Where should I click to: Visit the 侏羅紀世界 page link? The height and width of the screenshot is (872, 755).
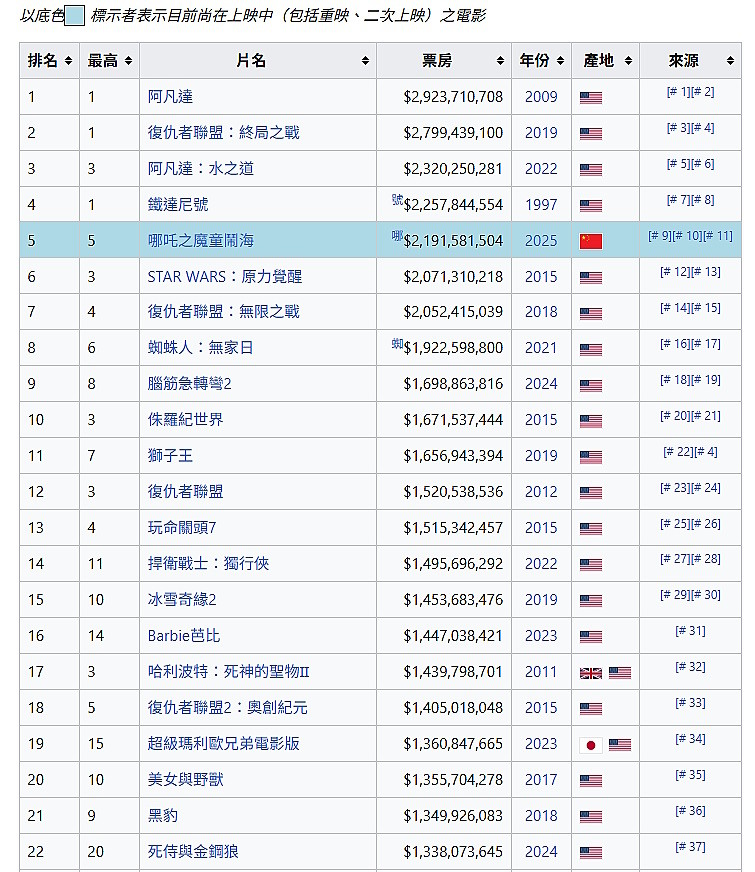point(185,419)
